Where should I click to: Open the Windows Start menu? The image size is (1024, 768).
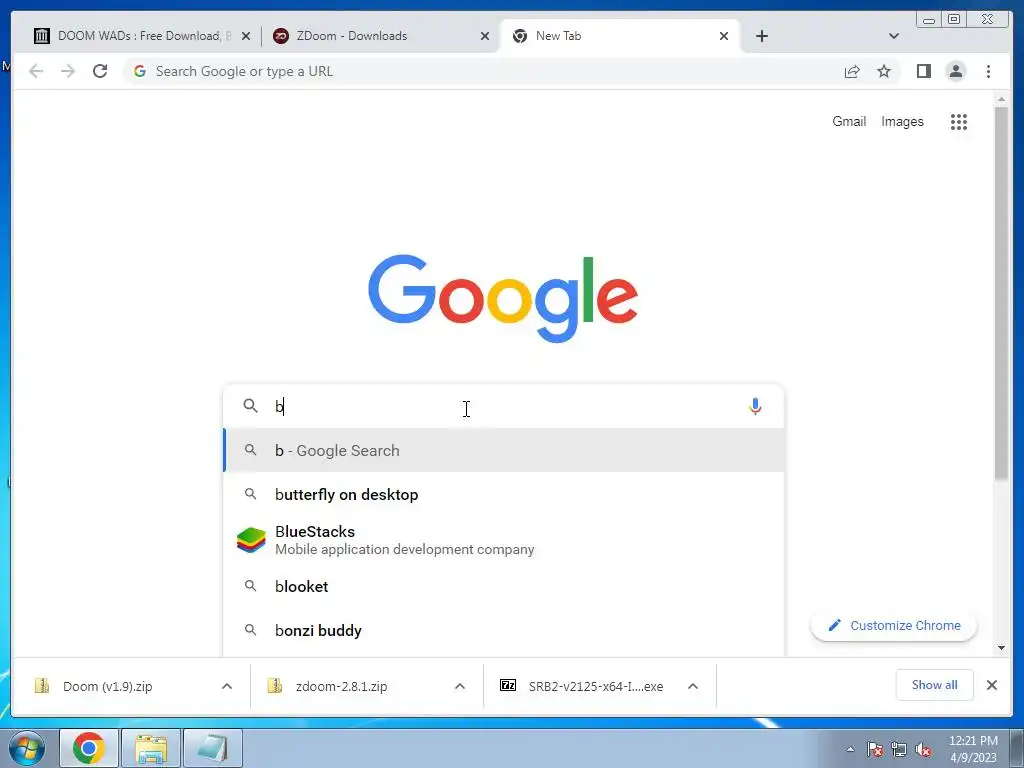27,748
